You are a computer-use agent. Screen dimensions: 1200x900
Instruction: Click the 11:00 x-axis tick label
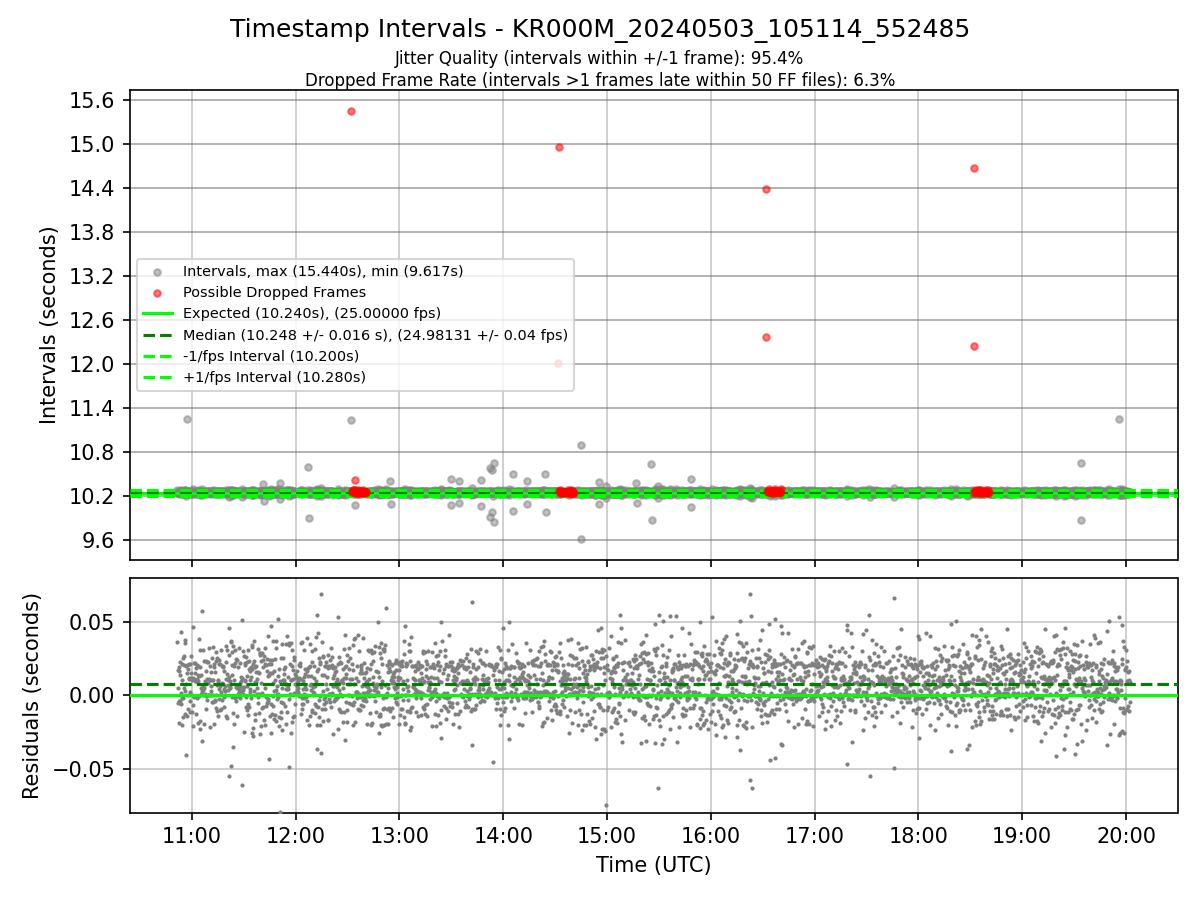pos(191,834)
